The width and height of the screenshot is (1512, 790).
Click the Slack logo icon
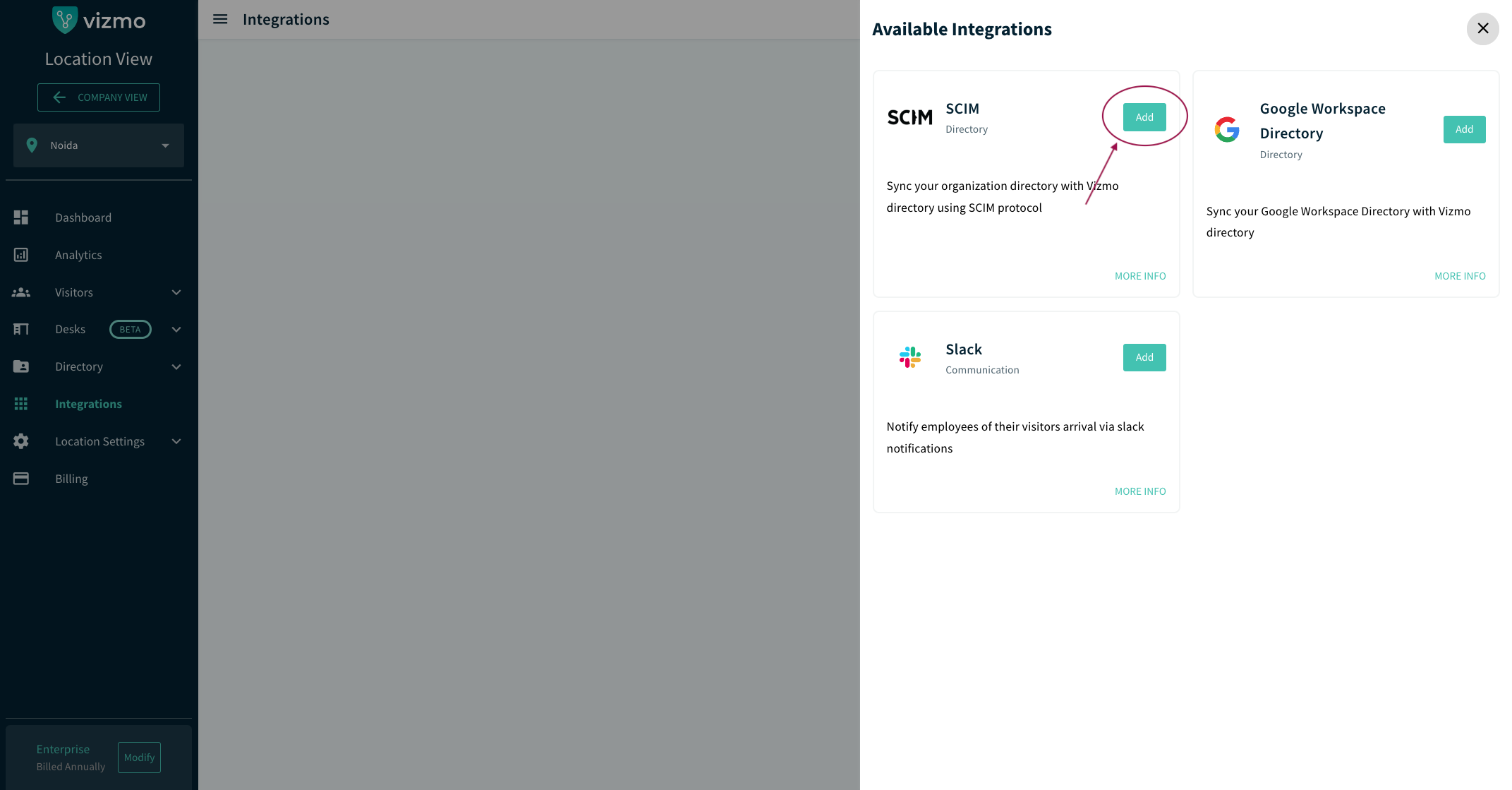coord(910,357)
